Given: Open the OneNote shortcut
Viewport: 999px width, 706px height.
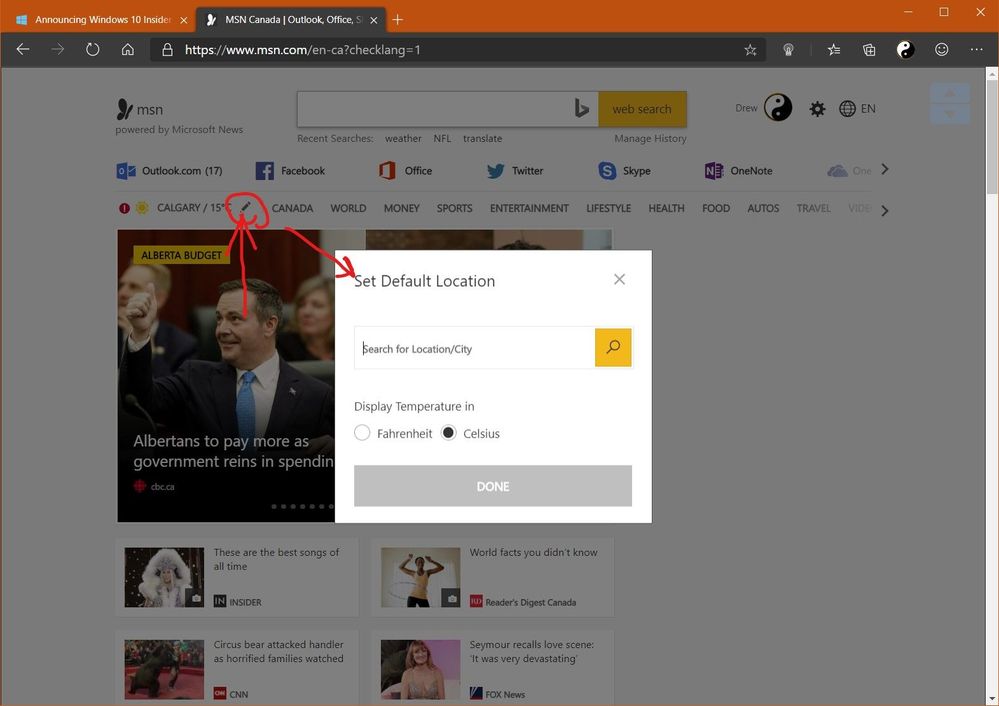Looking at the screenshot, I should (x=738, y=171).
